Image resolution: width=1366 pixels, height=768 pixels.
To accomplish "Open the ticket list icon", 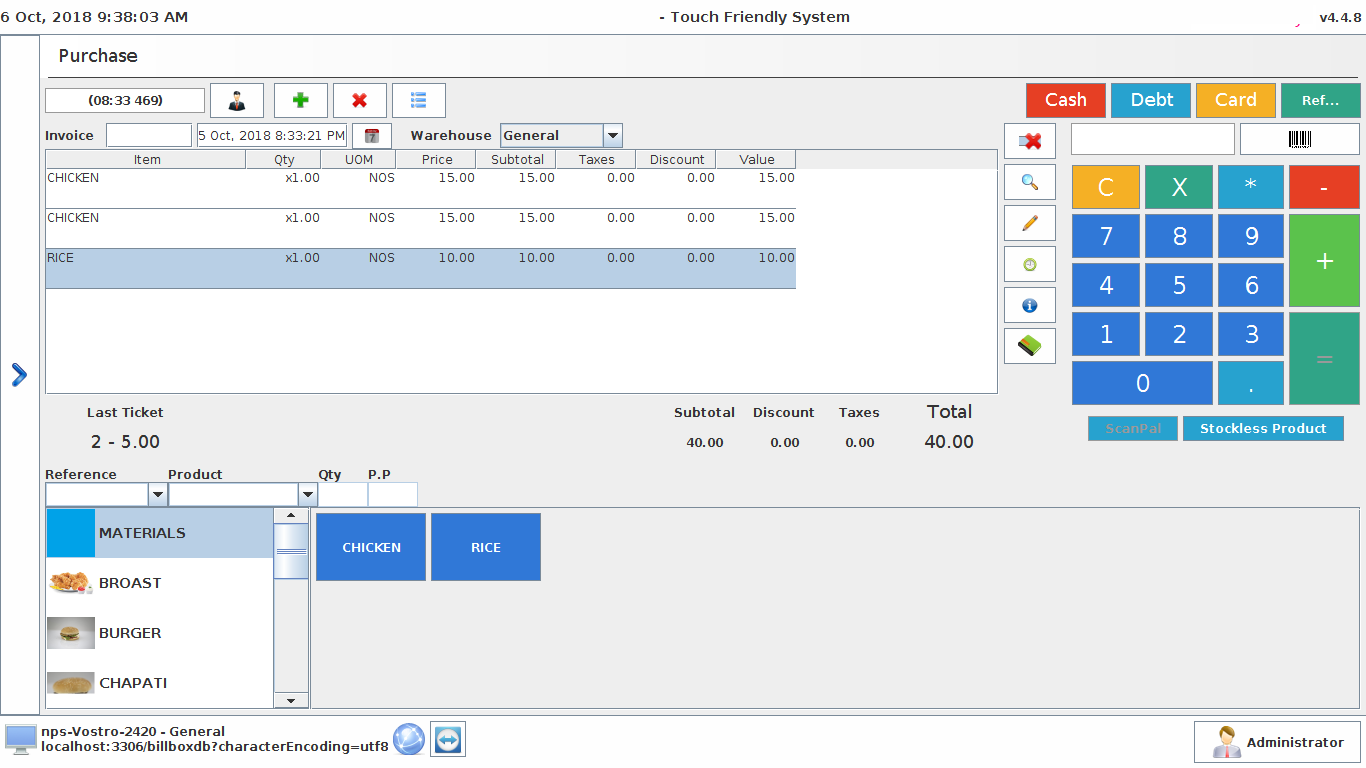I will tap(419, 101).
